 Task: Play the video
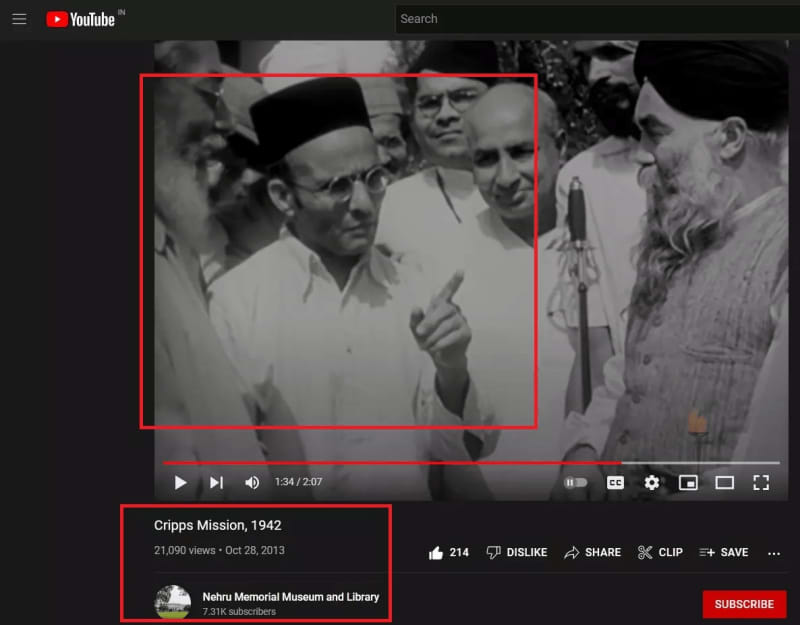(x=181, y=482)
